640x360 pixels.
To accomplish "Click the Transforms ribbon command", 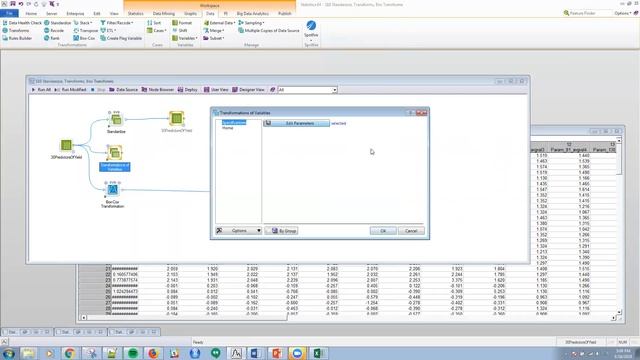I will 16,31.
